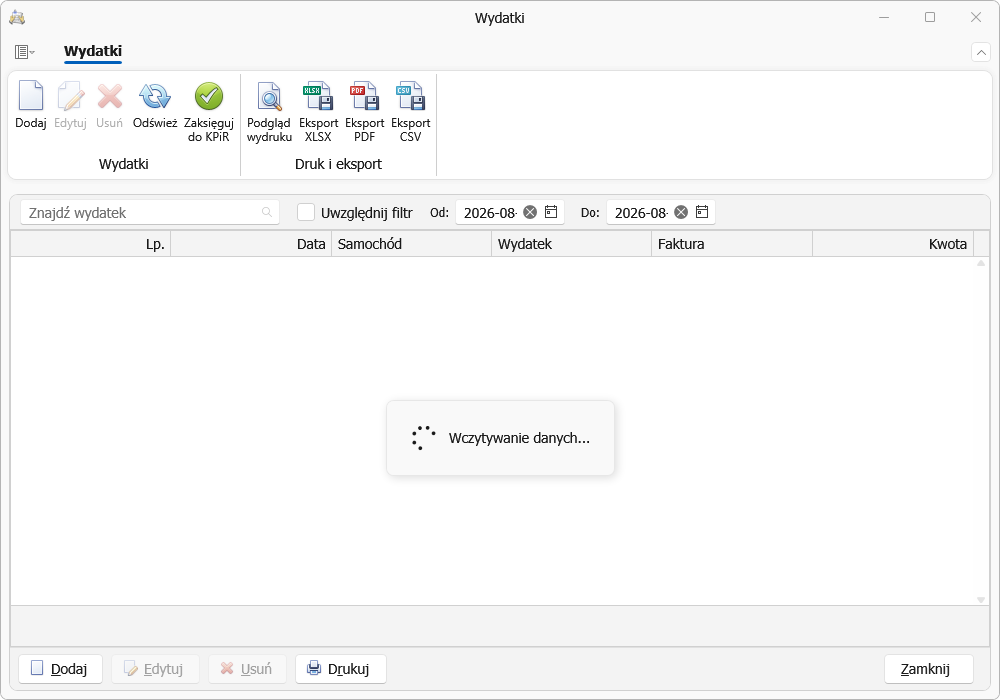
Task: Click the bottom Dodaj button
Action: [x=61, y=669]
